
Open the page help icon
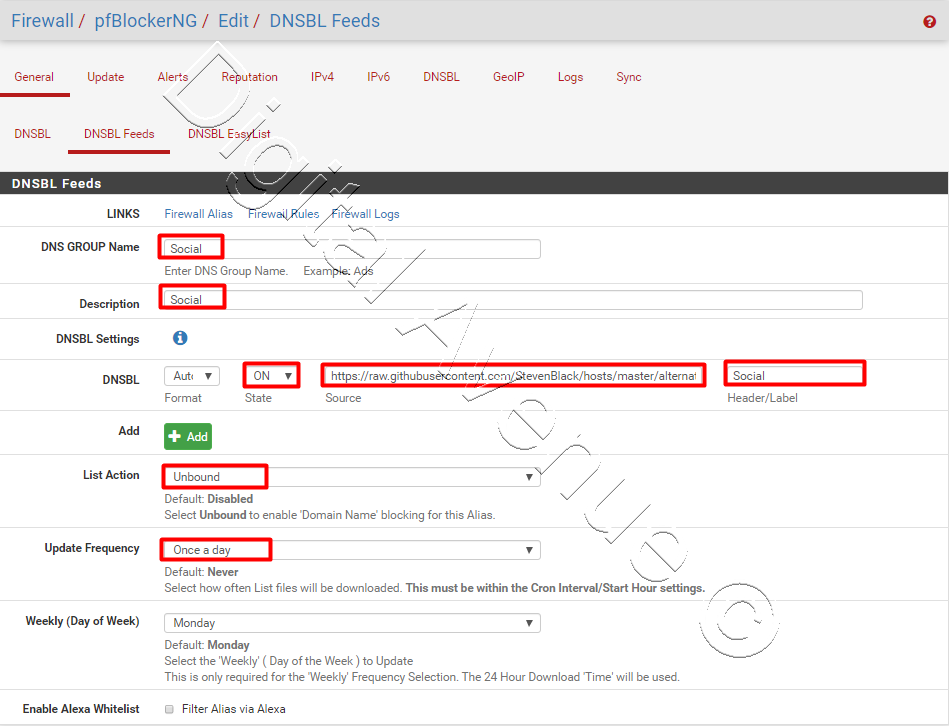[x=929, y=21]
